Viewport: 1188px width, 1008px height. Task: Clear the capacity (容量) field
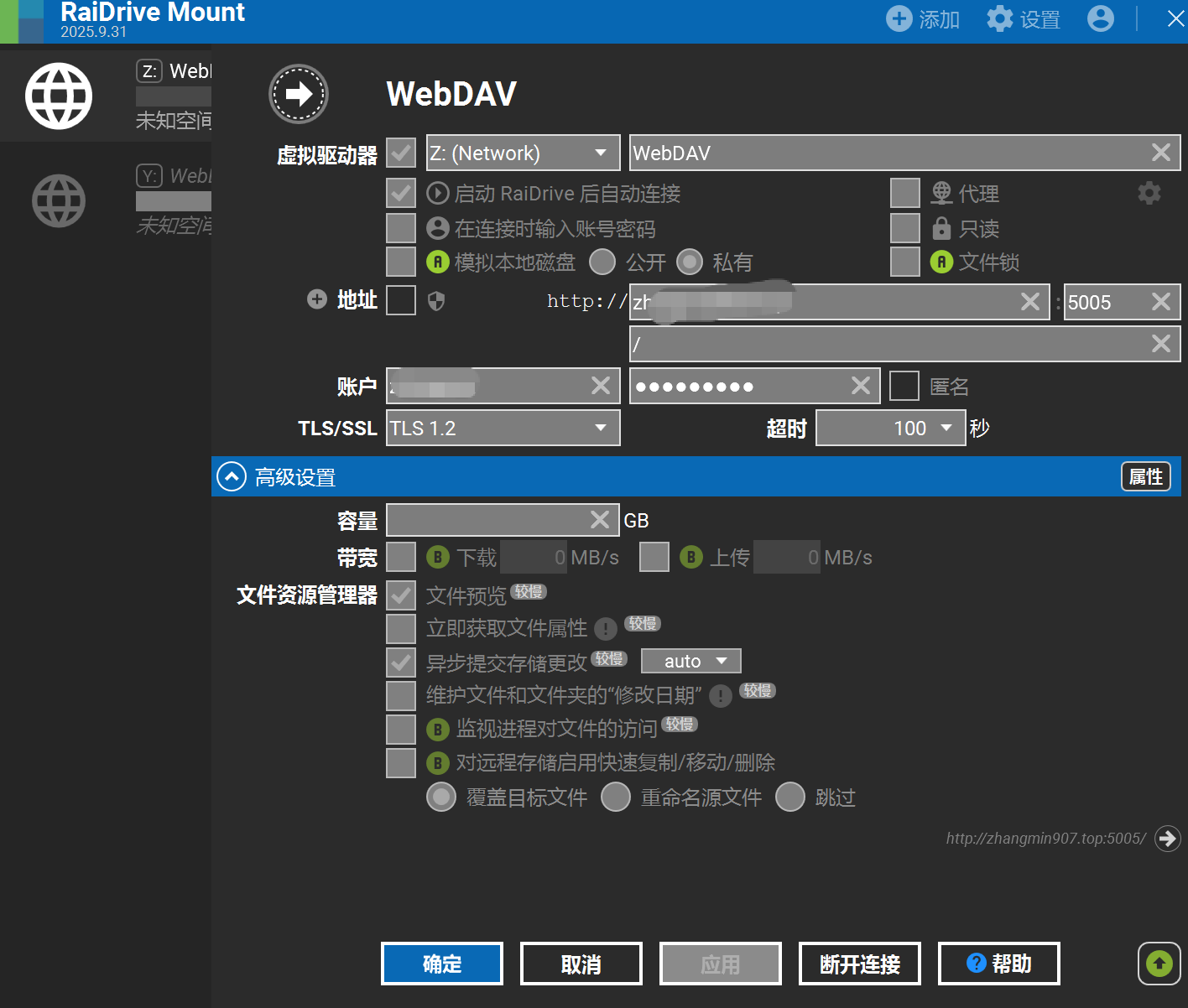click(600, 519)
